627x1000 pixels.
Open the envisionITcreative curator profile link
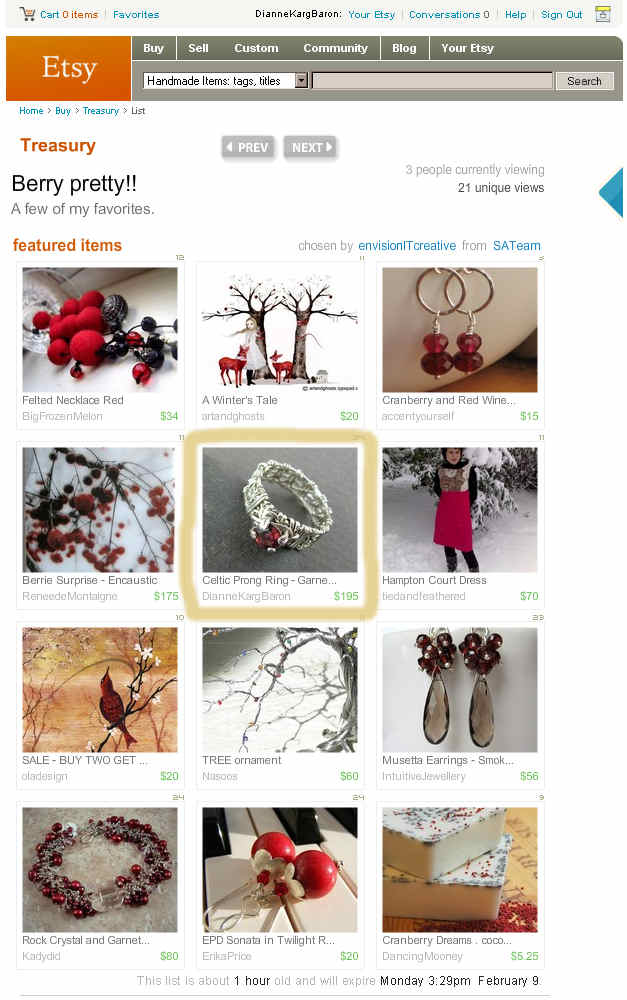[x=407, y=246]
